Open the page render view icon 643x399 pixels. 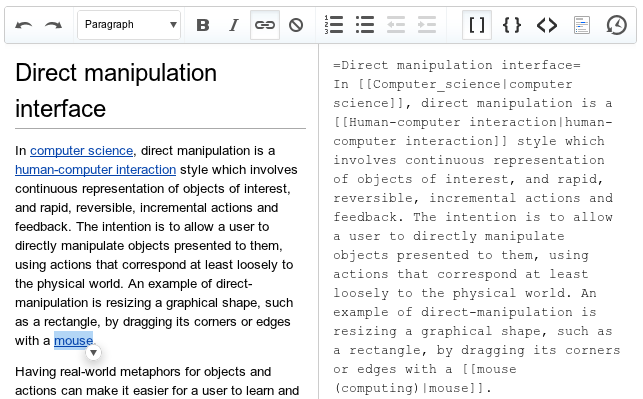point(581,25)
